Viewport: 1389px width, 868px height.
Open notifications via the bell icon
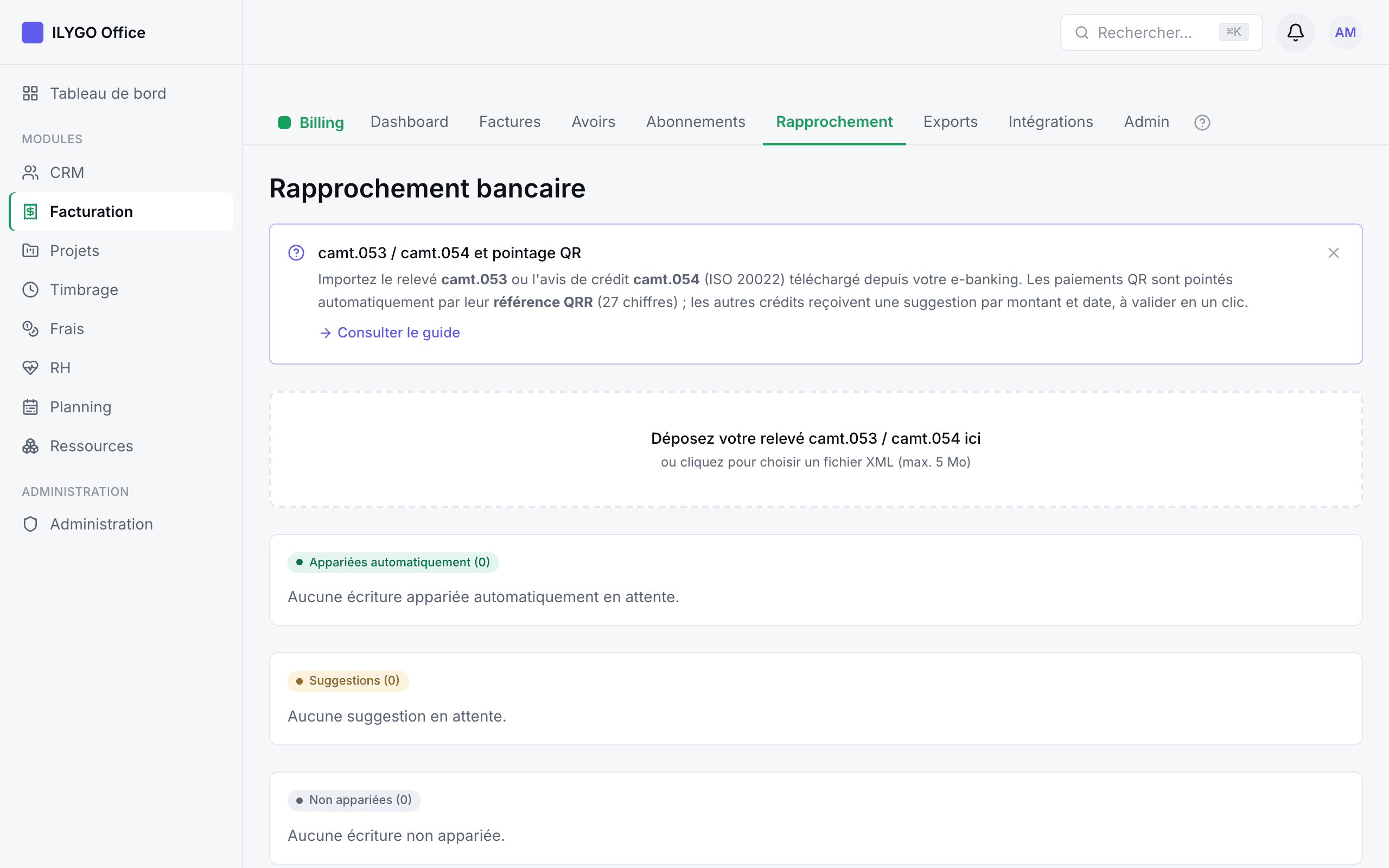point(1296,33)
